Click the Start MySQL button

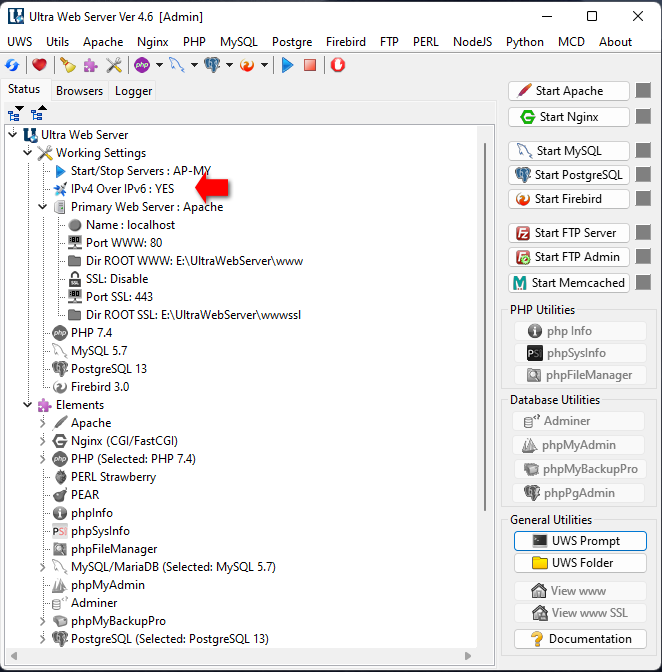tap(569, 151)
